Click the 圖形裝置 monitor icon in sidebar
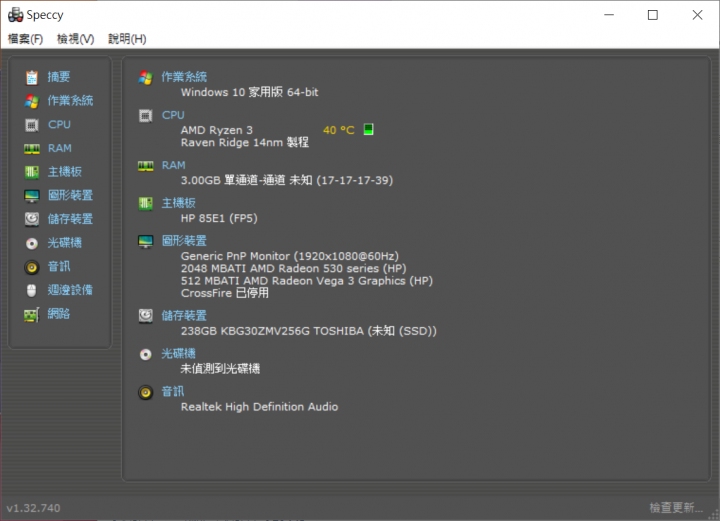This screenshot has width=720, height=521. [32, 196]
